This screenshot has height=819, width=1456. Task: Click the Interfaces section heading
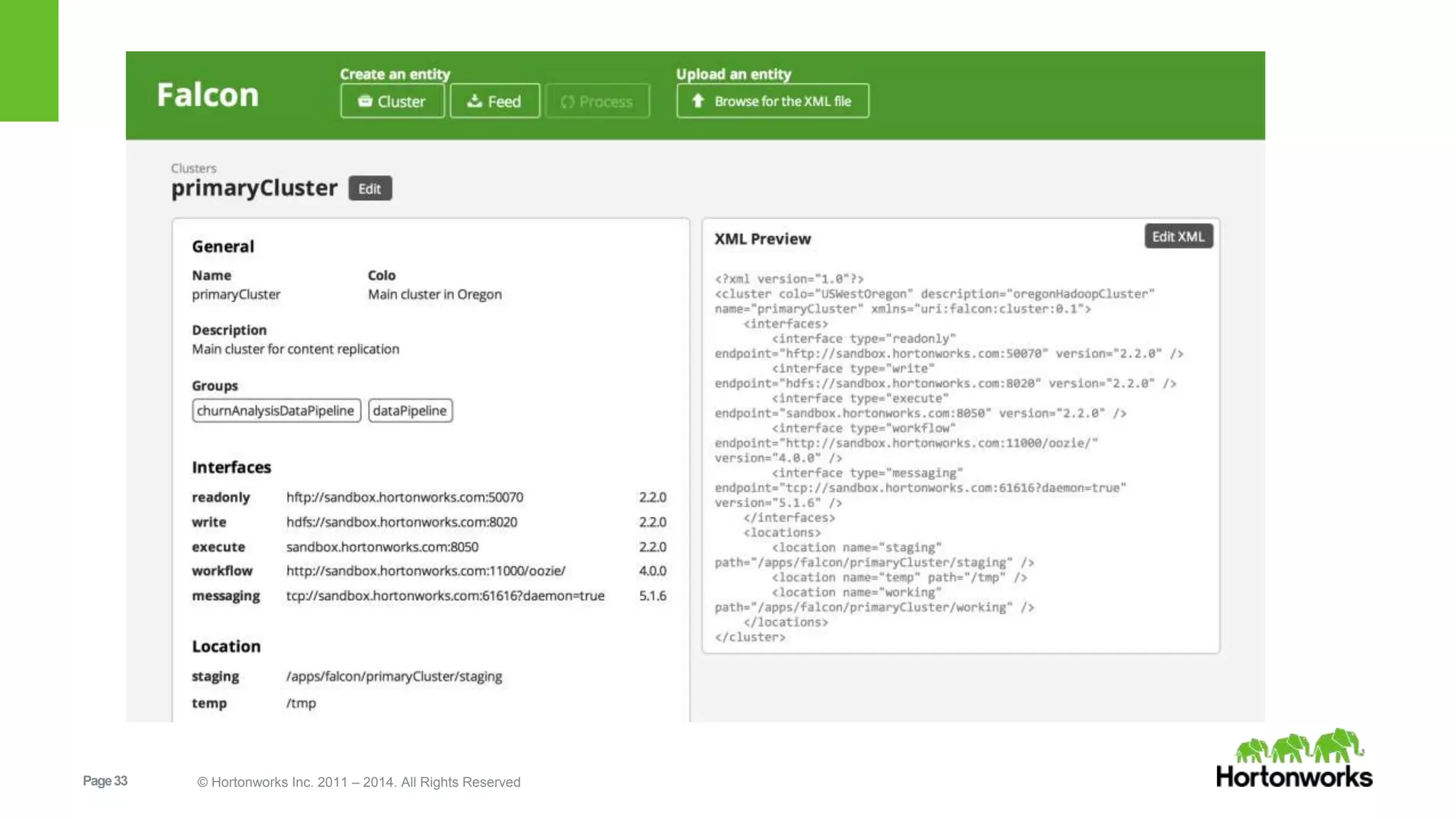(231, 467)
